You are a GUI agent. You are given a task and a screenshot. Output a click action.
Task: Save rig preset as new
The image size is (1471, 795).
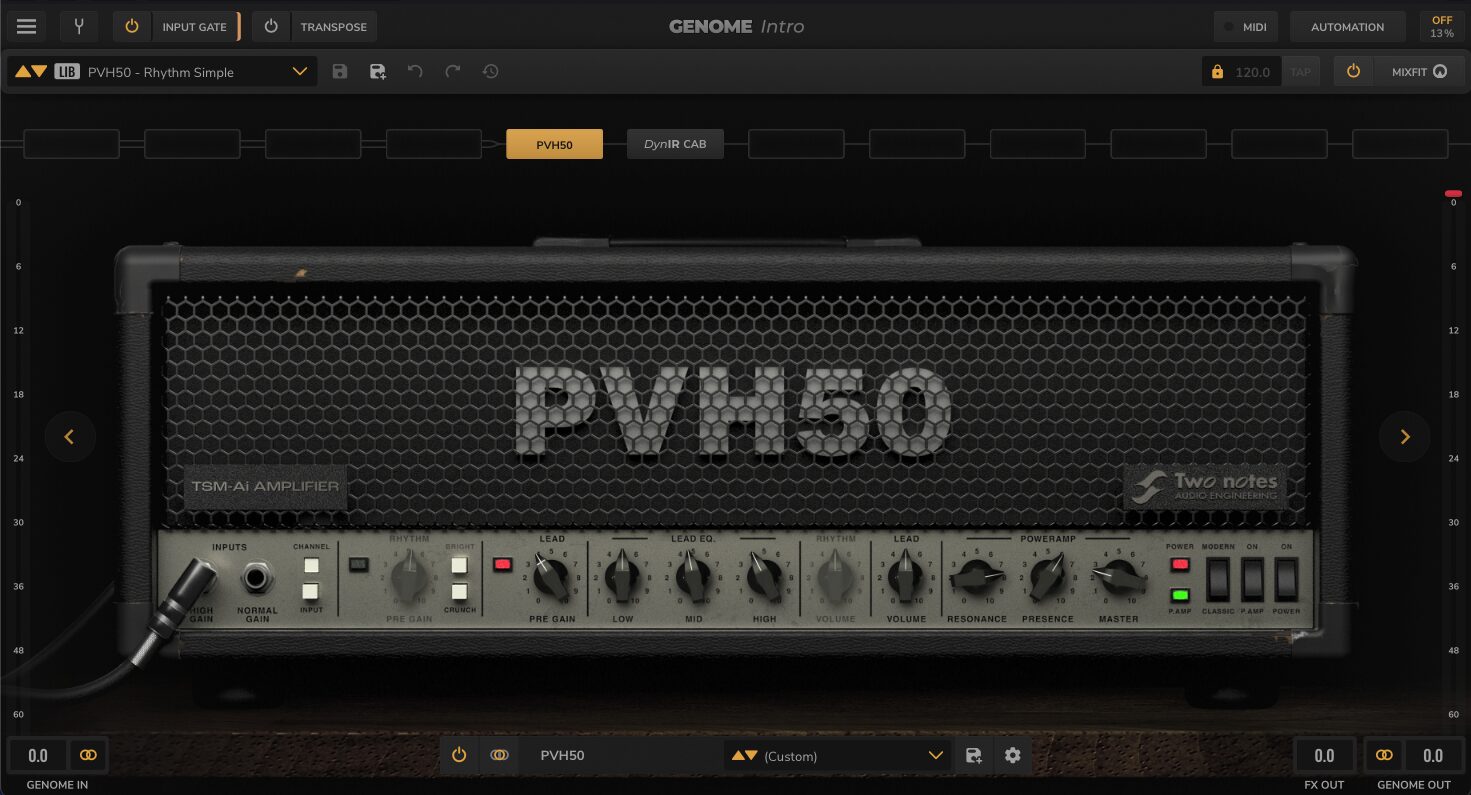click(x=378, y=72)
